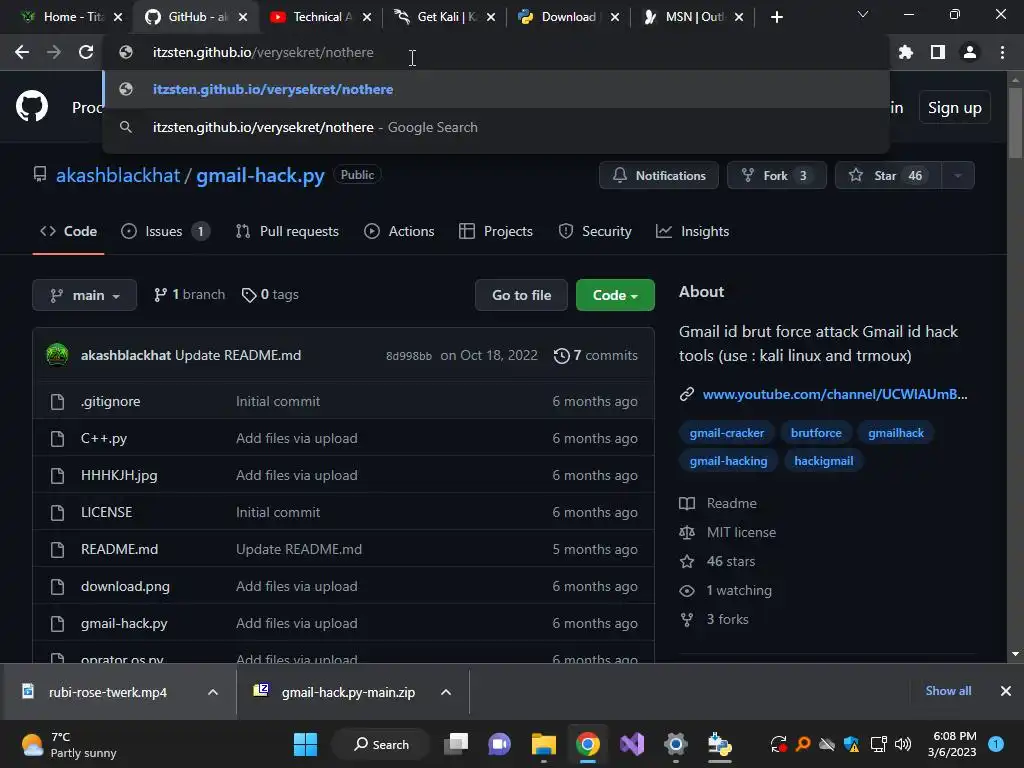View the 1 branch link
Viewport: 1024px width, 768px height.
[189, 295]
